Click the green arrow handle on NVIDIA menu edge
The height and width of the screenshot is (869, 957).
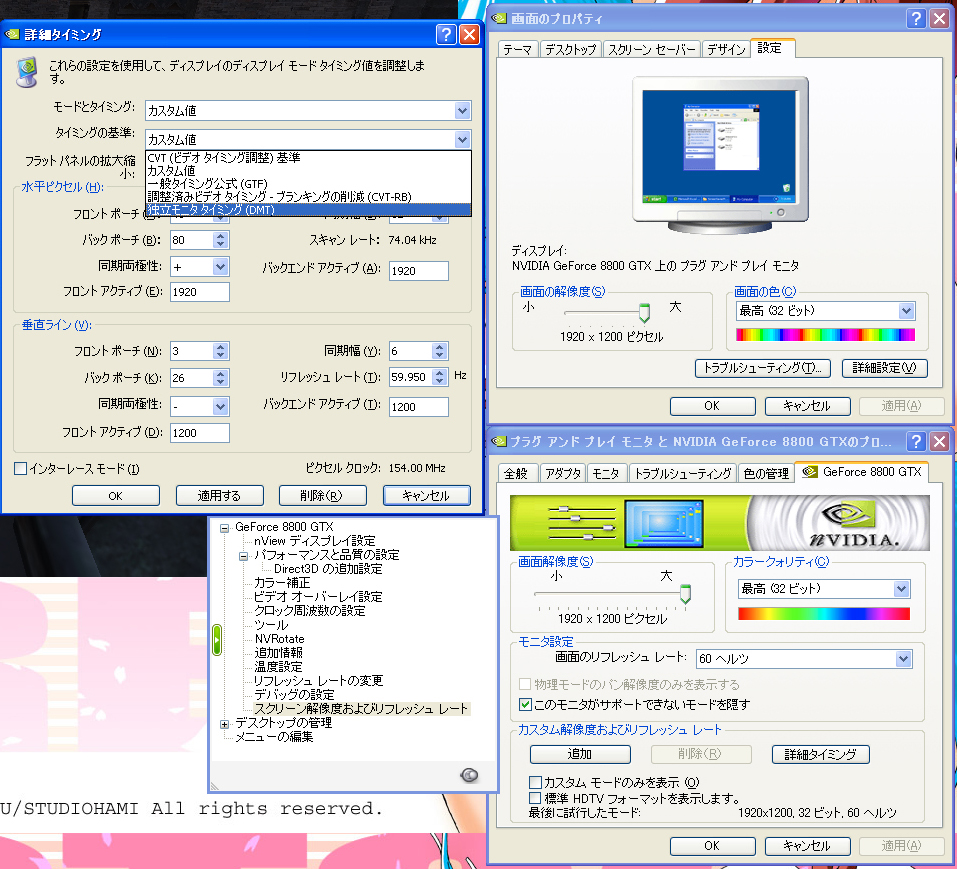[215, 640]
